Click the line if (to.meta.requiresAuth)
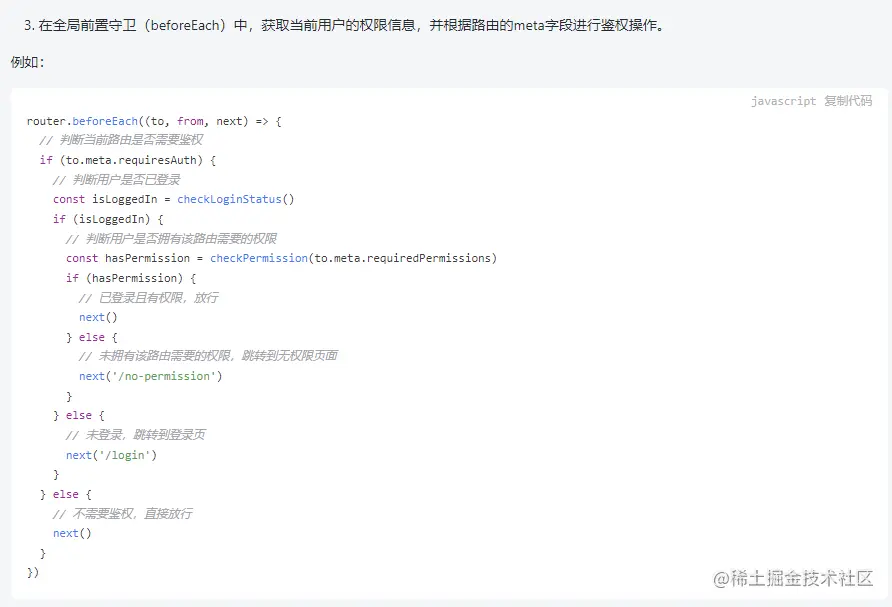The image size is (892, 607). click(x=127, y=160)
